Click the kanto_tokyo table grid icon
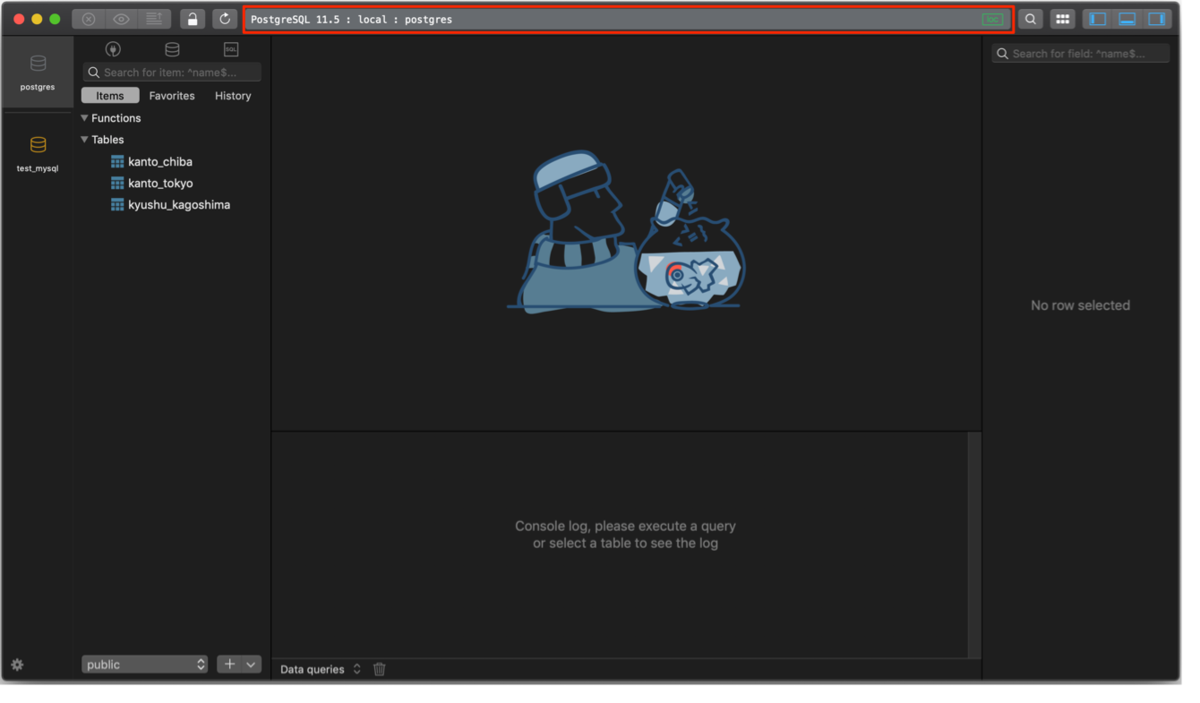1200x703 pixels. pyautogui.click(x=117, y=183)
